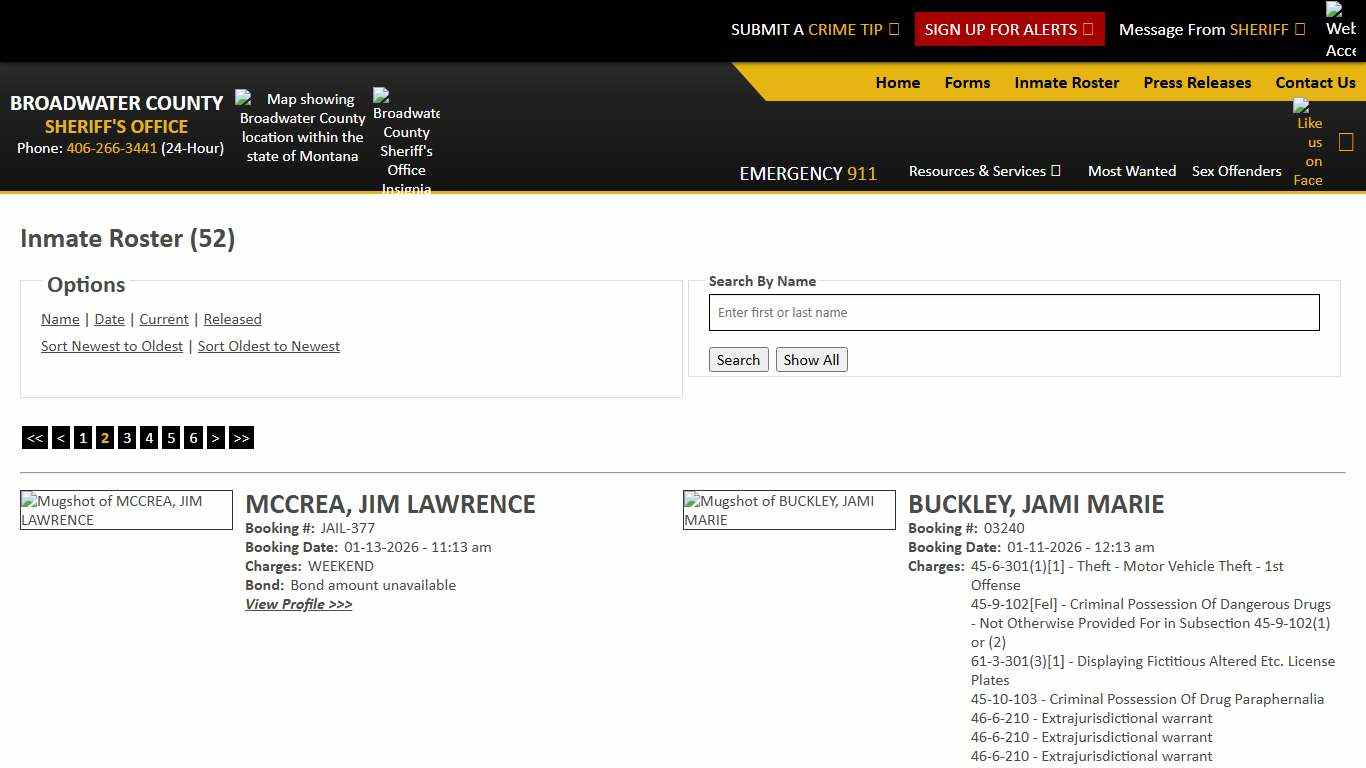Sort inmates using Sort Oldest to Newest
The image size is (1366, 768).
[269, 345]
